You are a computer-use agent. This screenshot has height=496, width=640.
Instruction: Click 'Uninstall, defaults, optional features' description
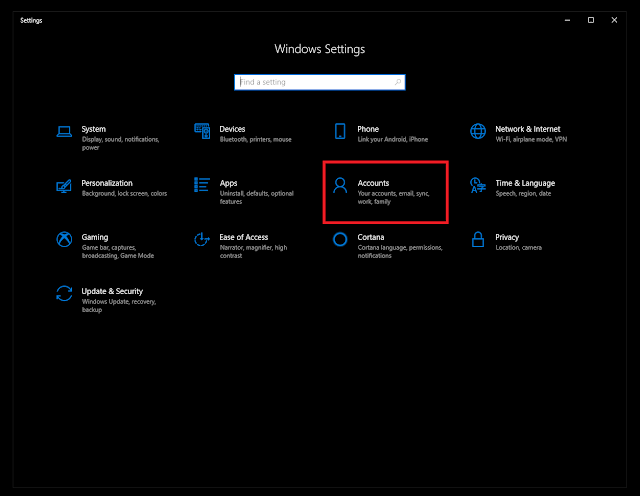click(256, 197)
